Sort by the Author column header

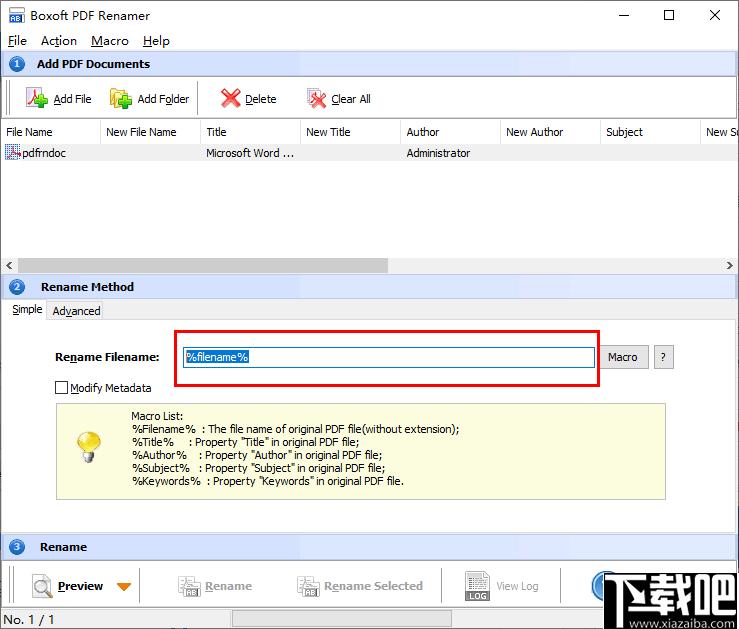423,132
